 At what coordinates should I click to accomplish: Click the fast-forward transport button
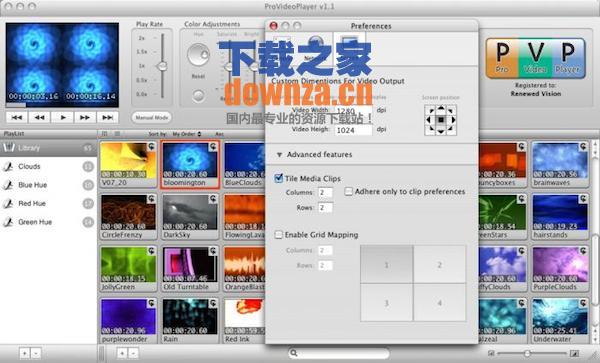[85, 117]
